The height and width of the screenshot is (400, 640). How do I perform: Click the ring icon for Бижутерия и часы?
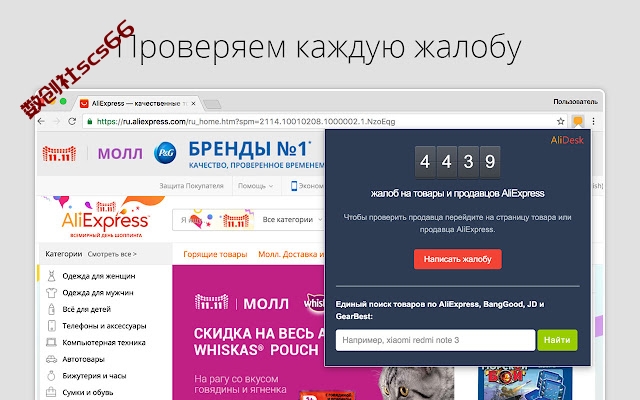51,376
